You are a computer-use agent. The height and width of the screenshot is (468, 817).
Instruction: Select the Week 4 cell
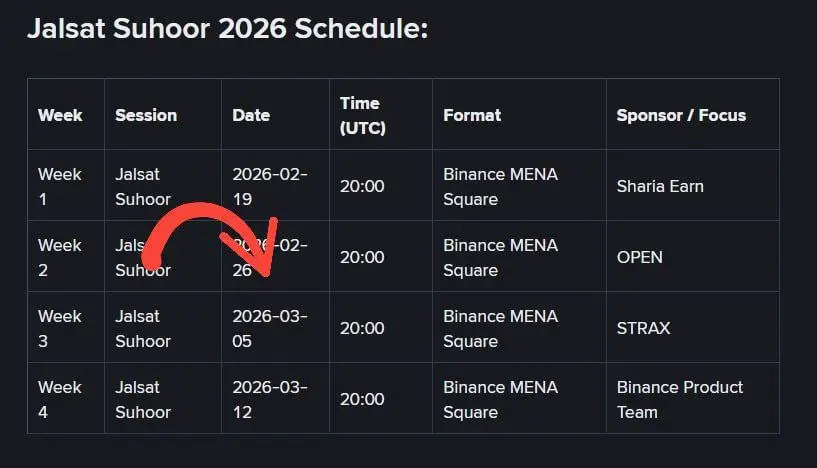tap(60, 399)
